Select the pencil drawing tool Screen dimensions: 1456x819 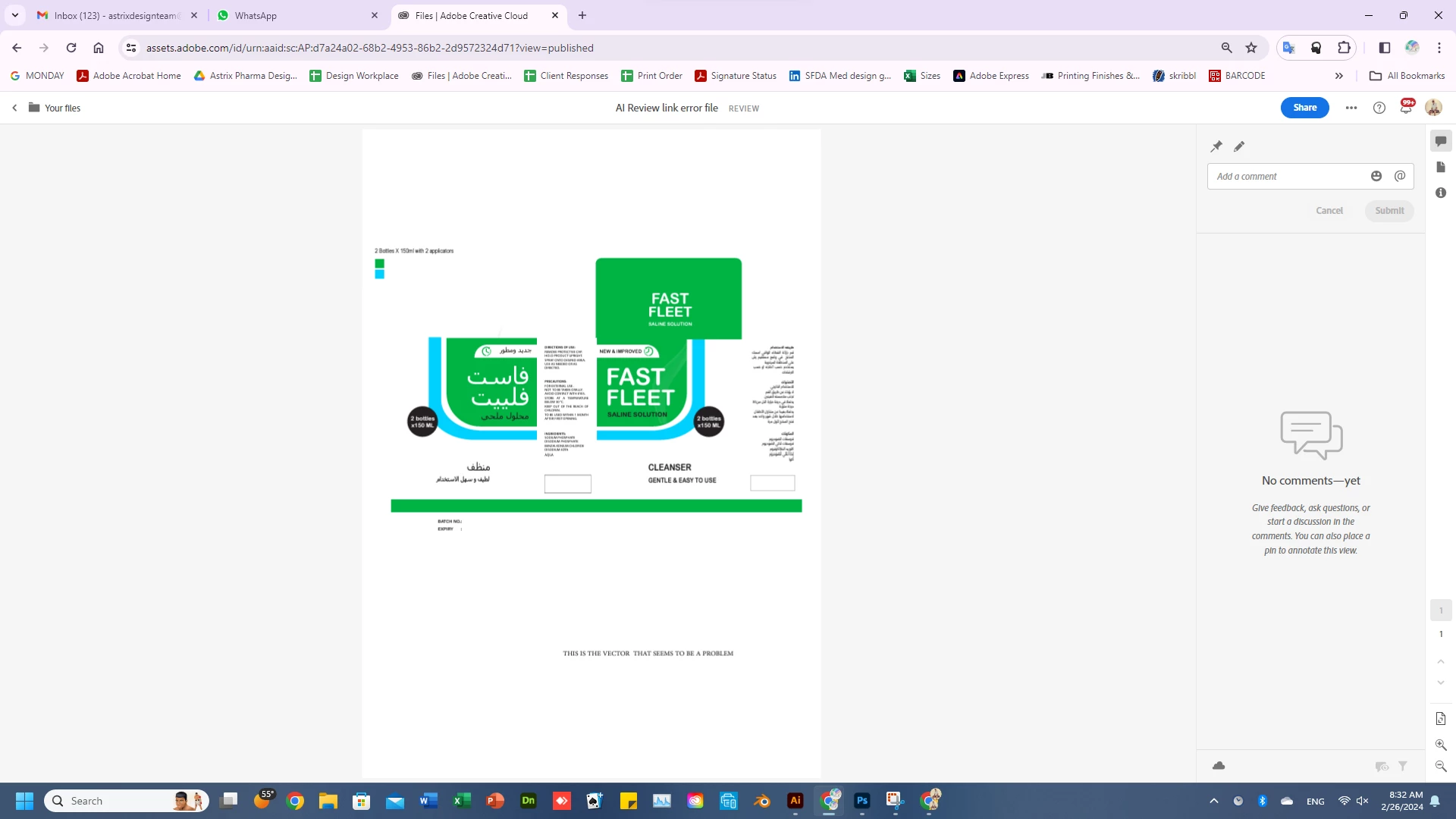pos(1239,146)
